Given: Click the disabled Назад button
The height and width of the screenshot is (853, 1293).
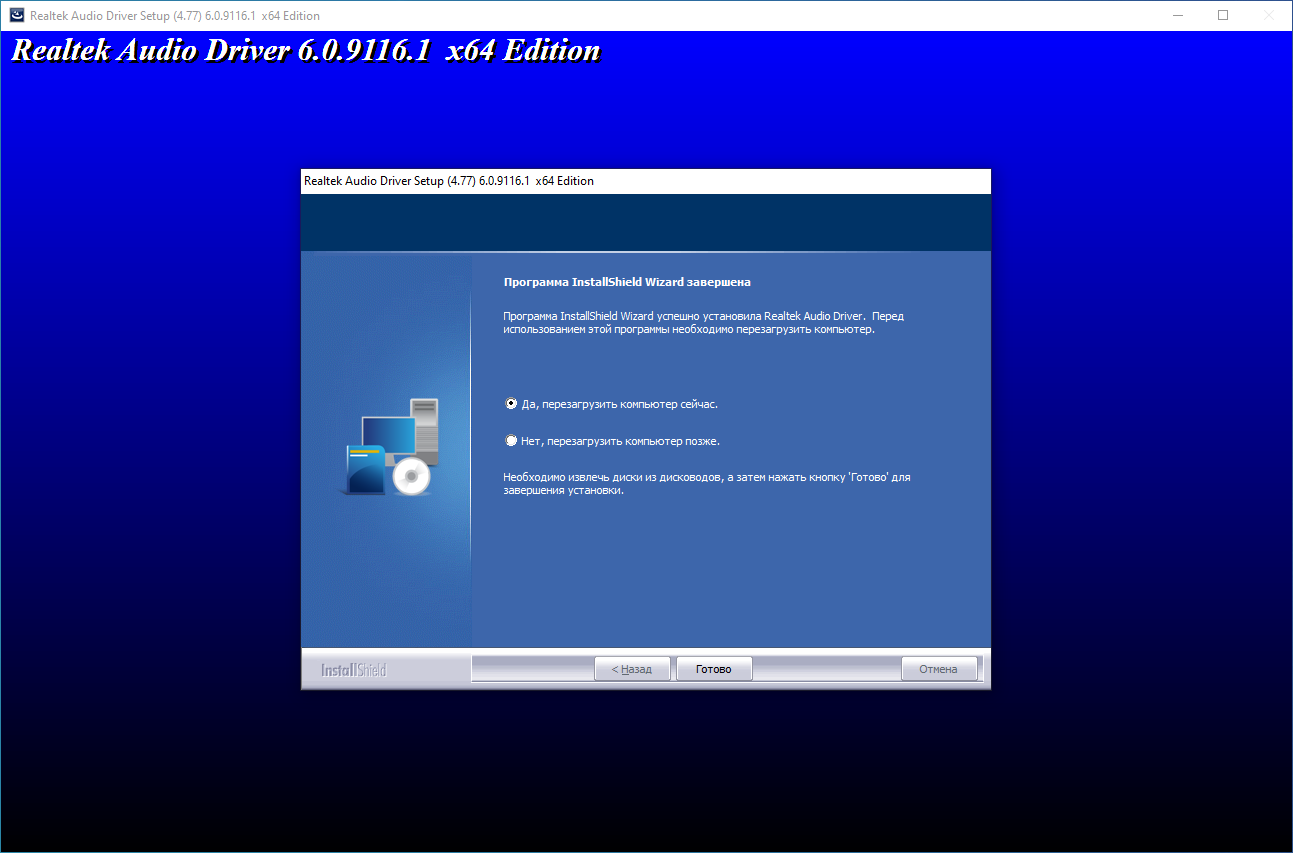Looking at the screenshot, I should pos(632,669).
